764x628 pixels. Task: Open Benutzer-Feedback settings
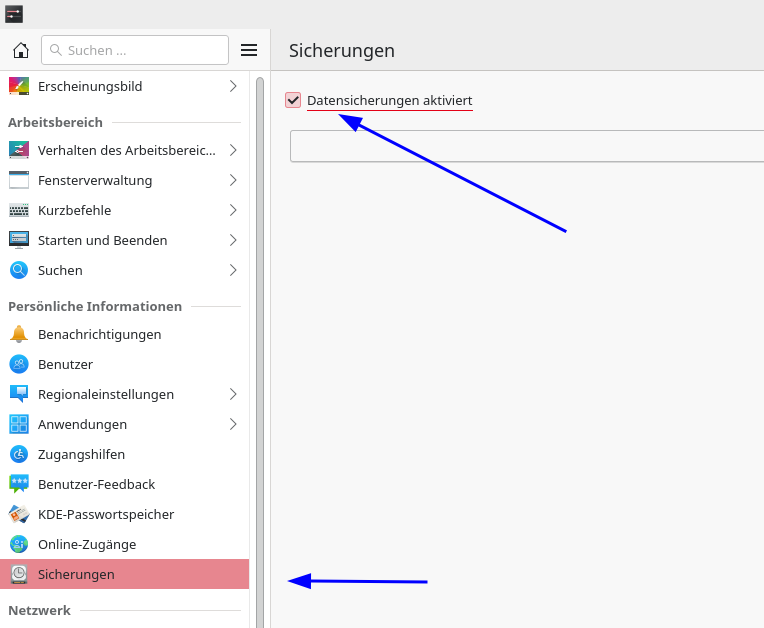pos(124,484)
